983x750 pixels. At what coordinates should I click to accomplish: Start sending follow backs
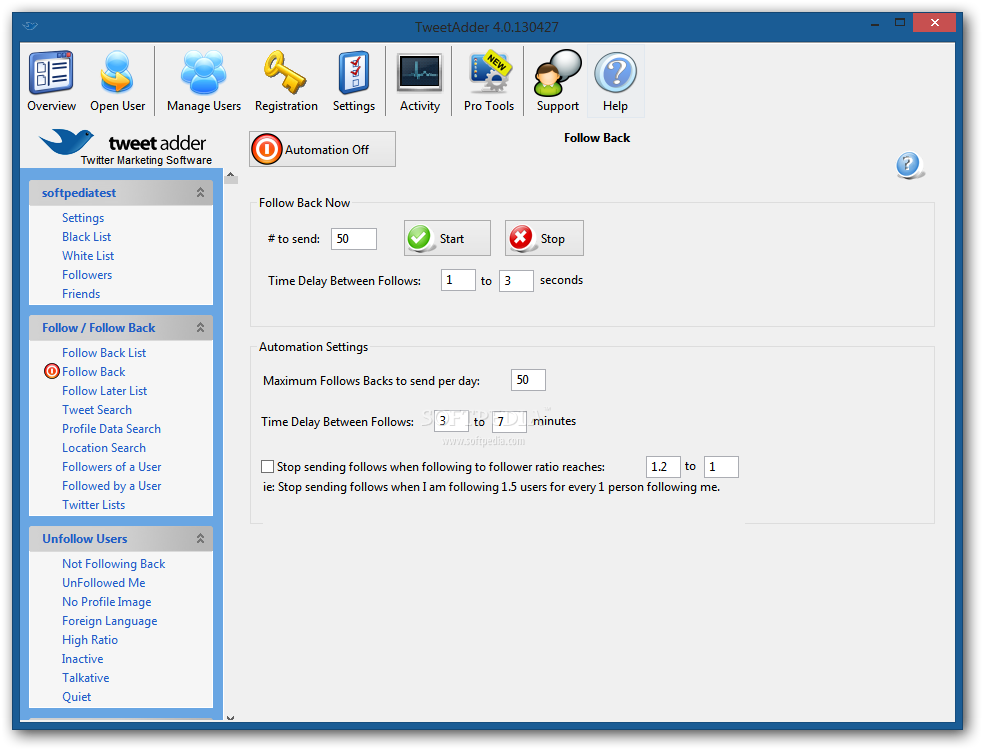[x=447, y=238]
